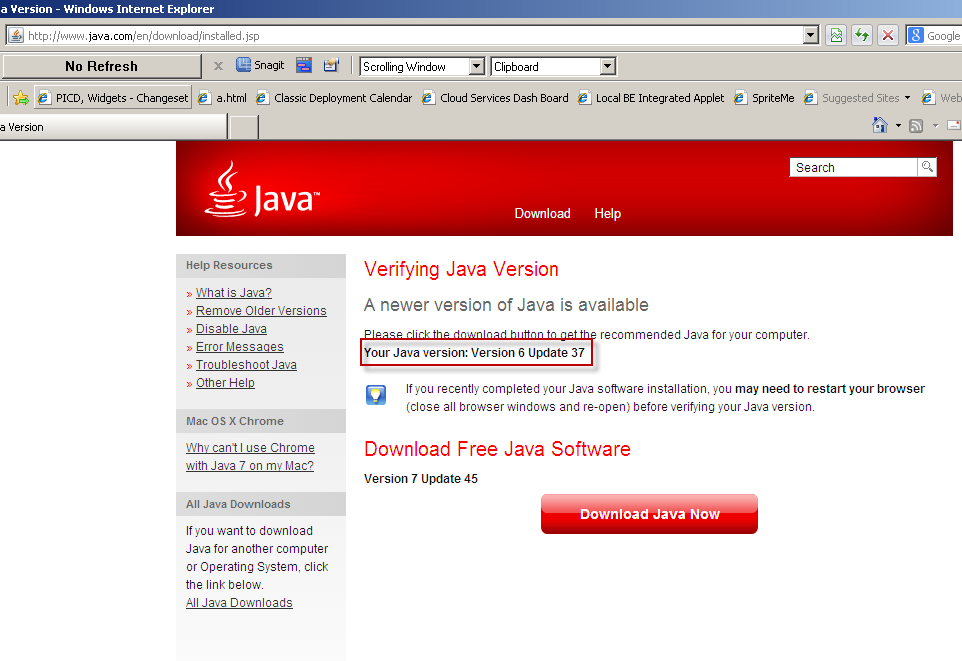Click inside the Java site Search field
Image resolution: width=962 pixels, height=661 pixels.
853,168
